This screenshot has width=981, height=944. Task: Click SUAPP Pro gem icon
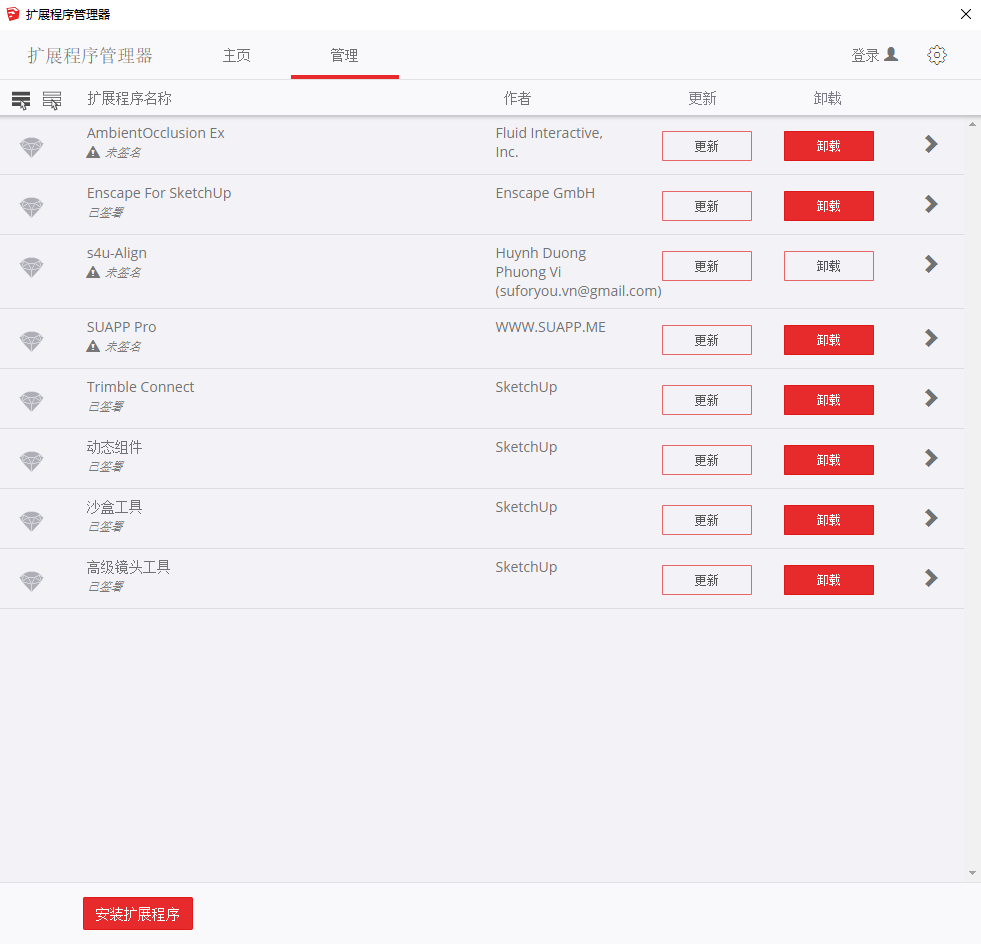31,341
